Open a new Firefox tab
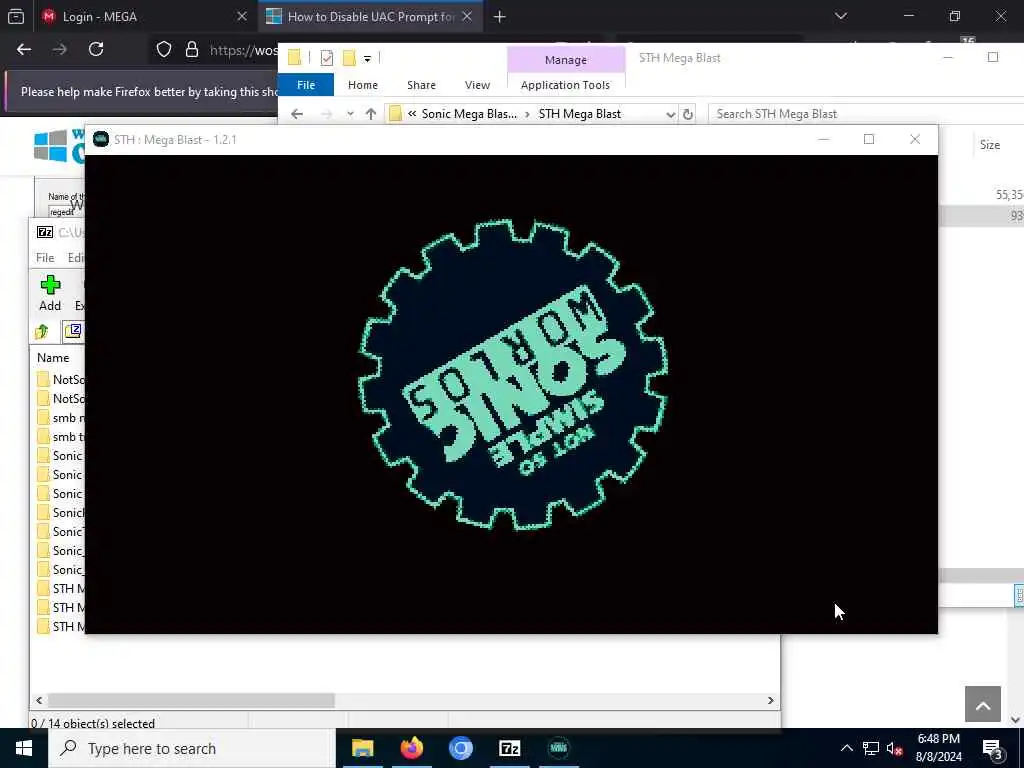The image size is (1024, 768). [x=500, y=17]
